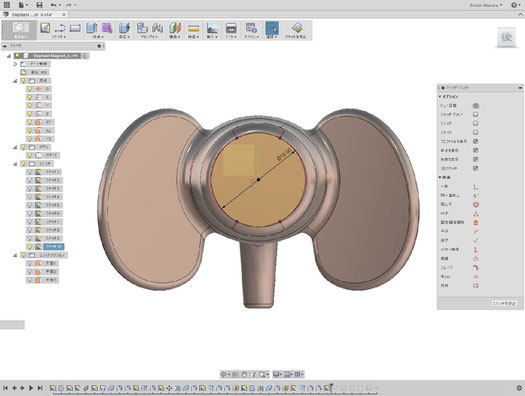The width and height of the screenshot is (525, 396).
Task: Toggle the Snap checkbox in palette
Action: pos(475,124)
